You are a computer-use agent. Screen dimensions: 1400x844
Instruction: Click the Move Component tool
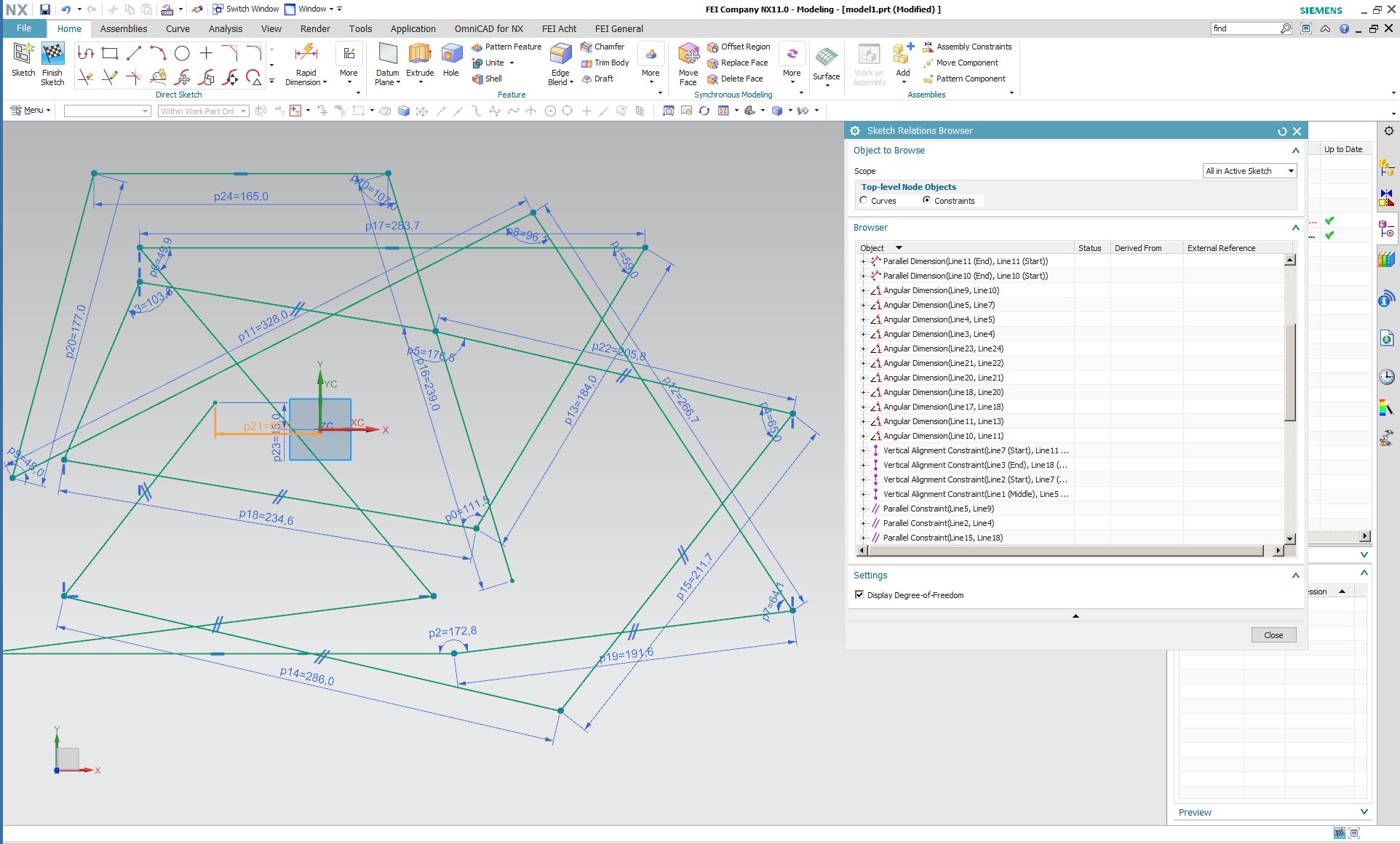(960, 63)
